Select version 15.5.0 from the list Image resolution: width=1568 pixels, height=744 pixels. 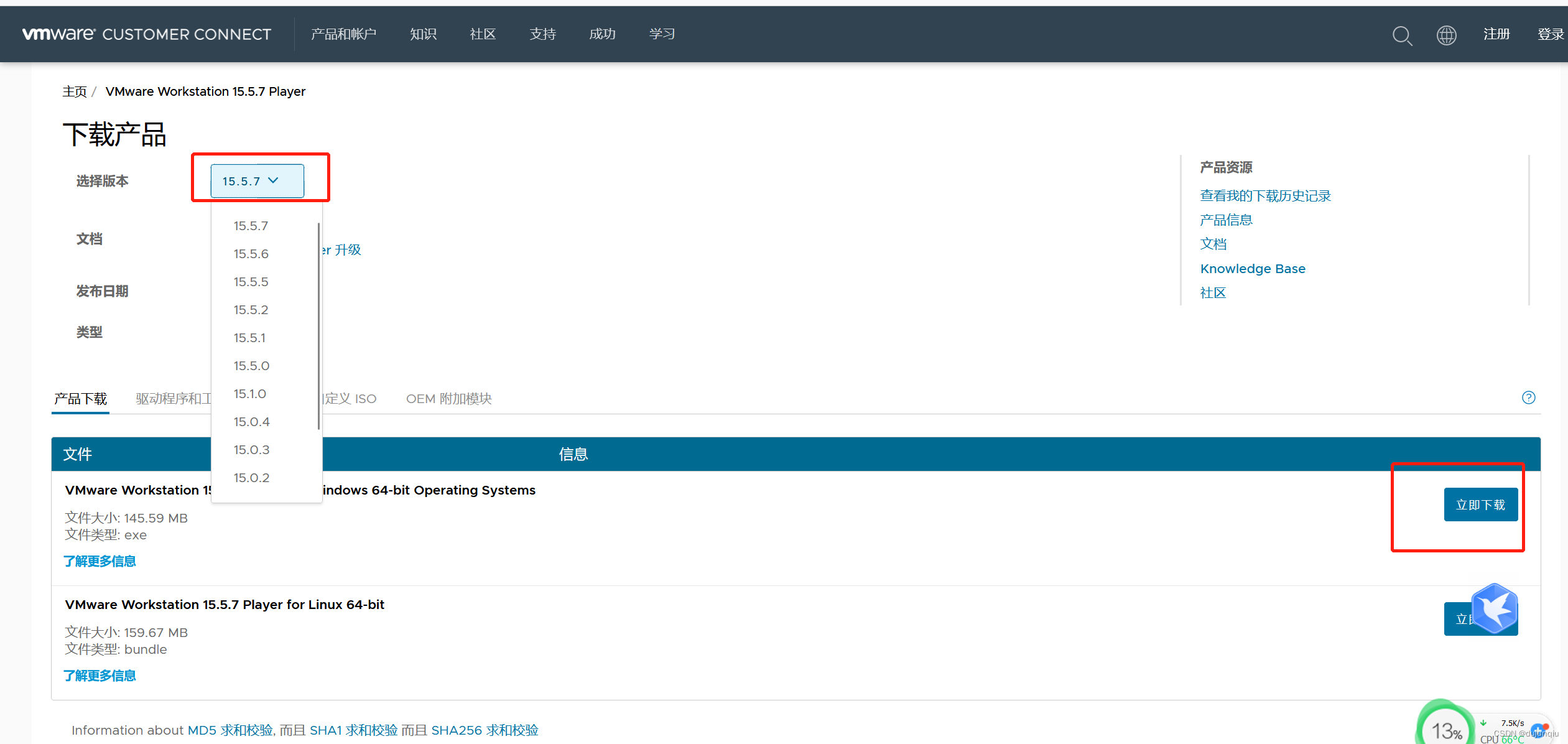pyautogui.click(x=251, y=366)
